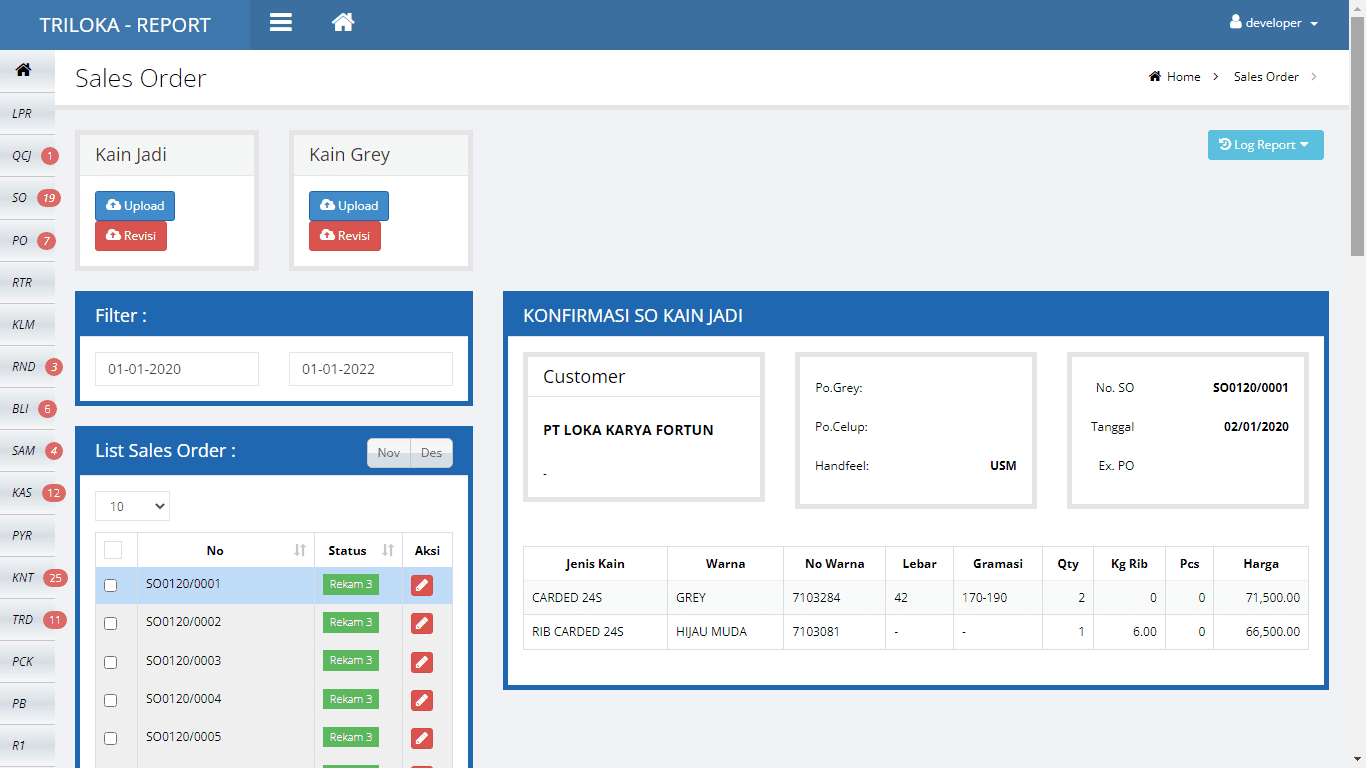Sort the list by the No column arrows

[300, 550]
